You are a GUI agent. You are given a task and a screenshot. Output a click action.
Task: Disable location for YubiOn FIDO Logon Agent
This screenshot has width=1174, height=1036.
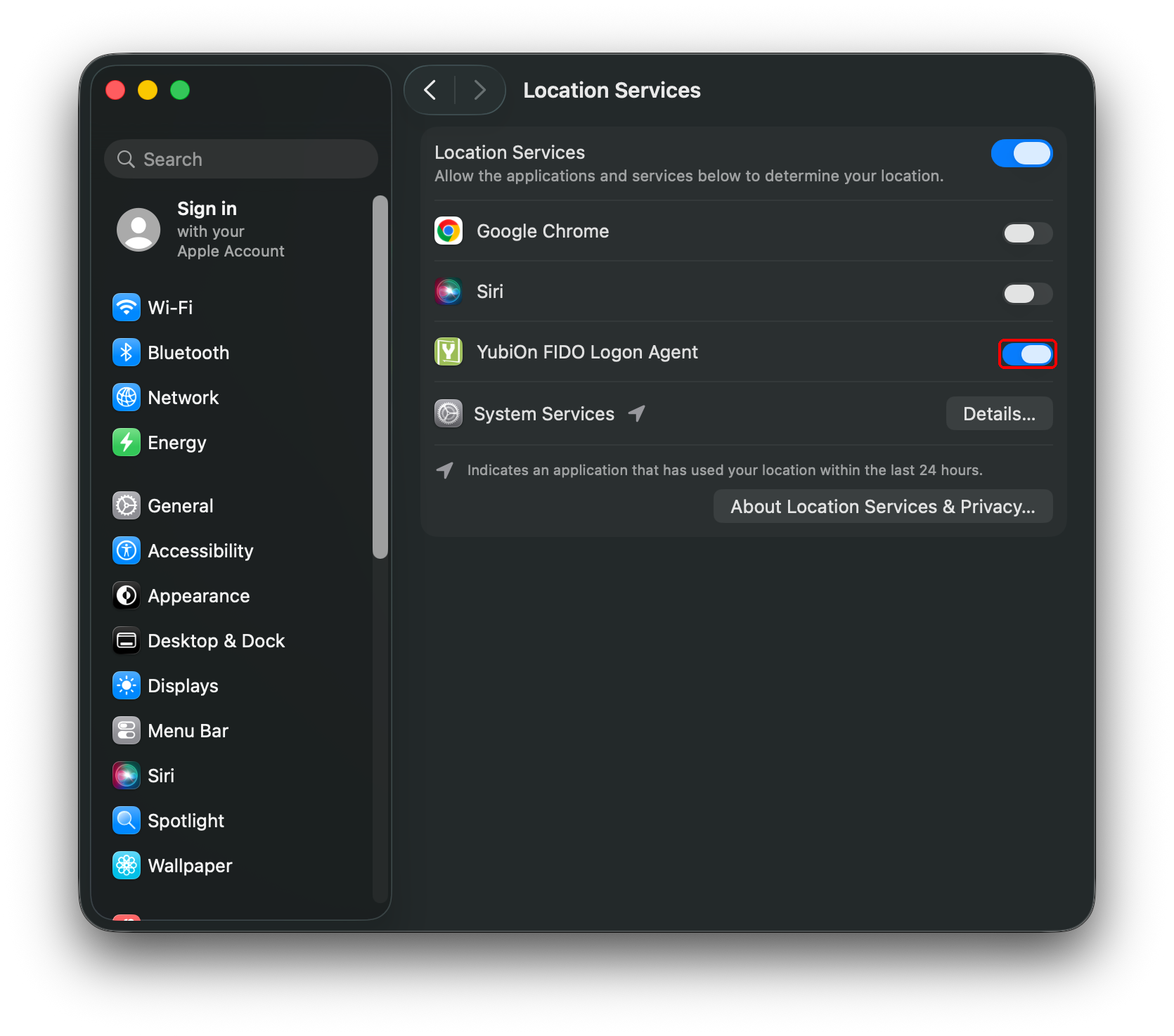(1027, 354)
